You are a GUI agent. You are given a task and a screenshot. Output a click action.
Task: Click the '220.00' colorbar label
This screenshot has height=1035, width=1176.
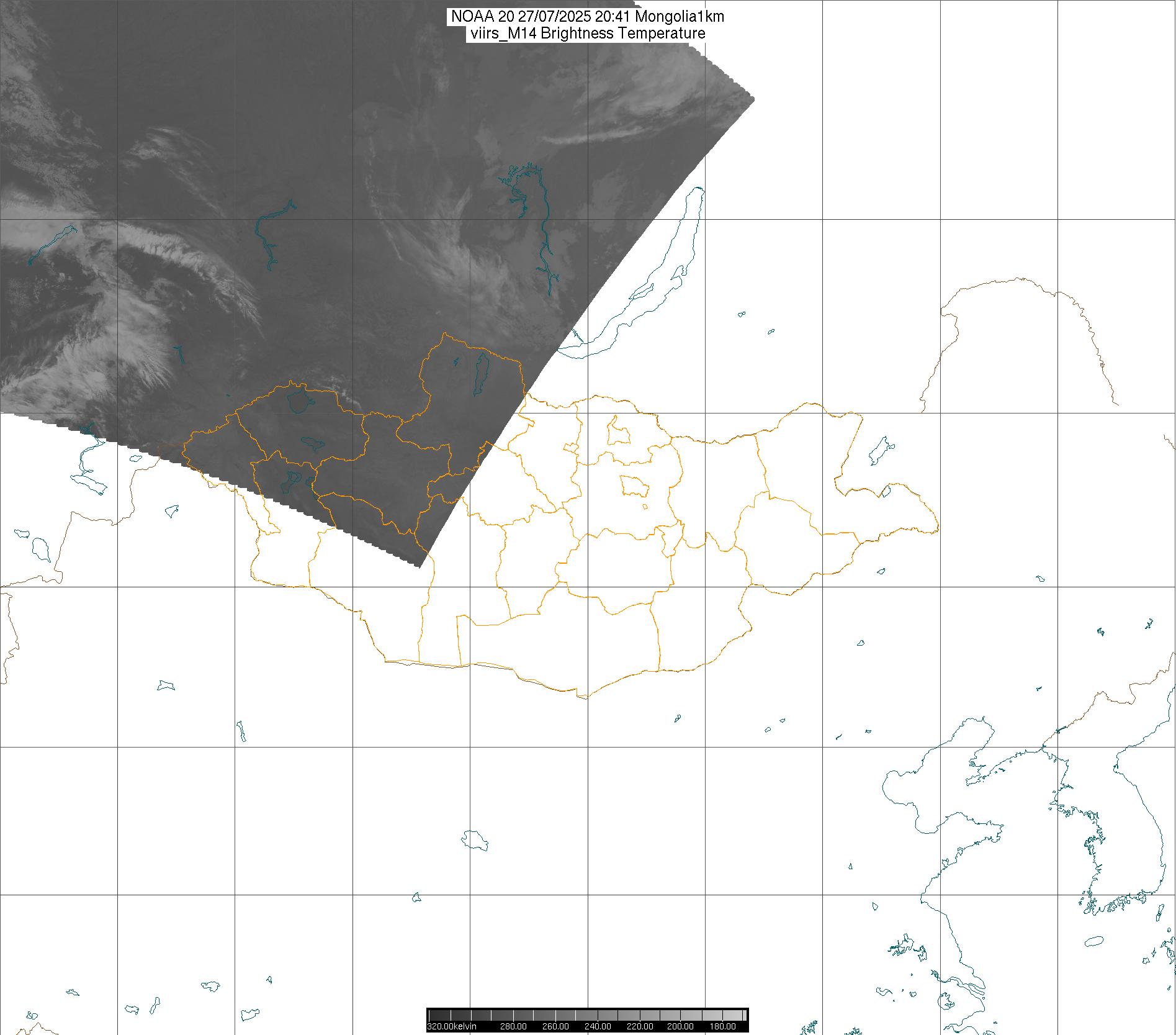point(639,1026)
